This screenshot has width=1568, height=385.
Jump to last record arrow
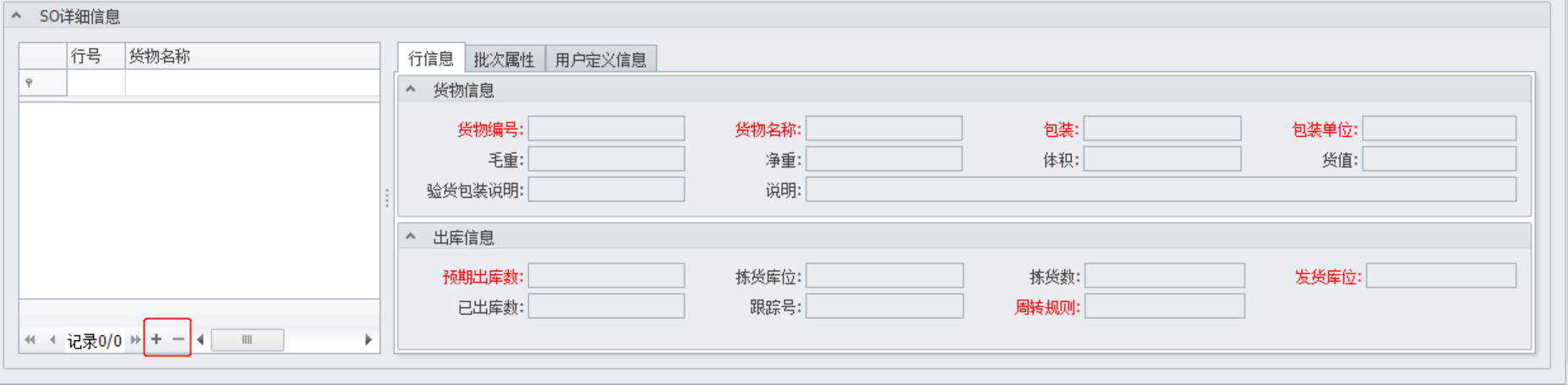click(135, 340)
